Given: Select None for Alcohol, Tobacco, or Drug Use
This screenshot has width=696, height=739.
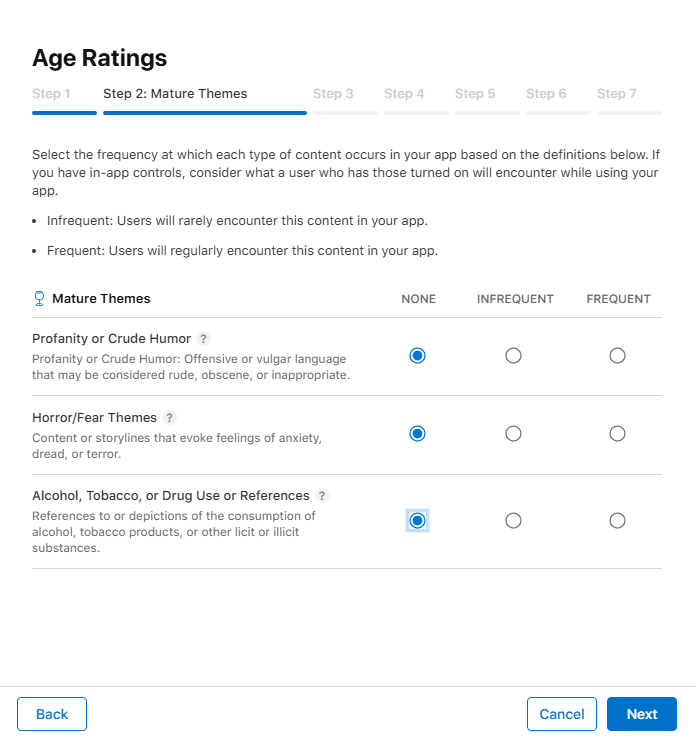Looking at the screenshot, I should [x=418, y=520].
